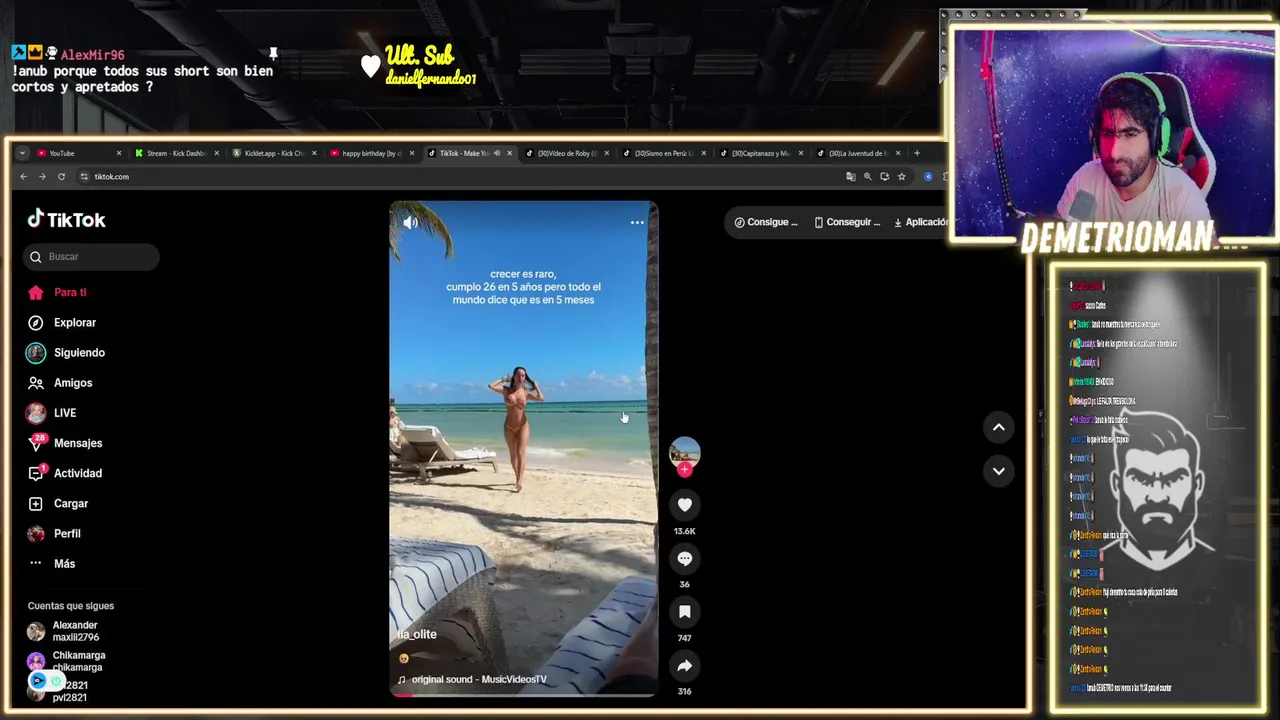Click the Amigos people icon
Screen dimensions: 1280x720
36,382
